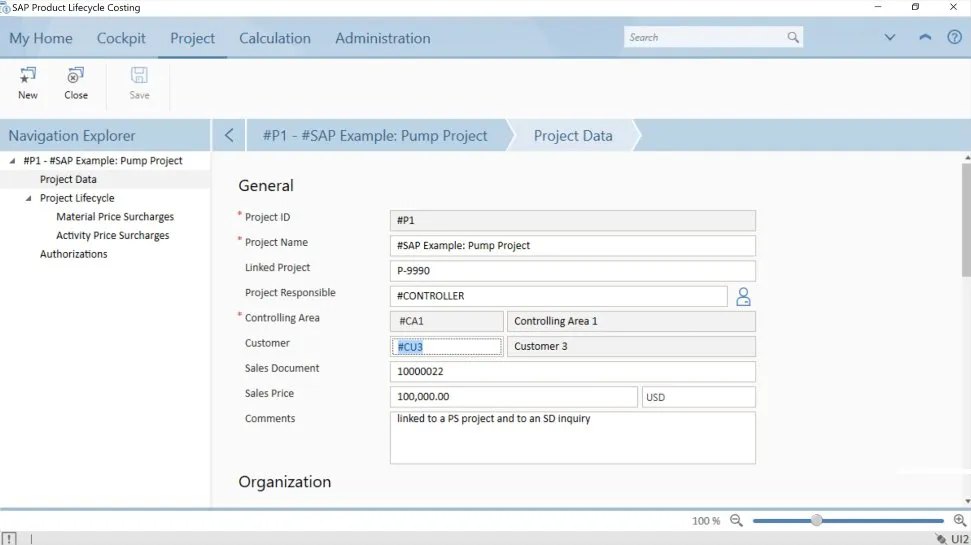971x545 pixels.
Task: Open the help question mark icon
Action: pos(954,38)
